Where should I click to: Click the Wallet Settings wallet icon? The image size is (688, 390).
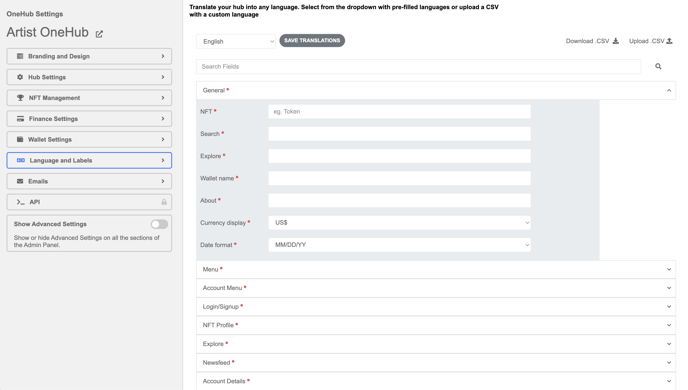[x=20, y=140]
